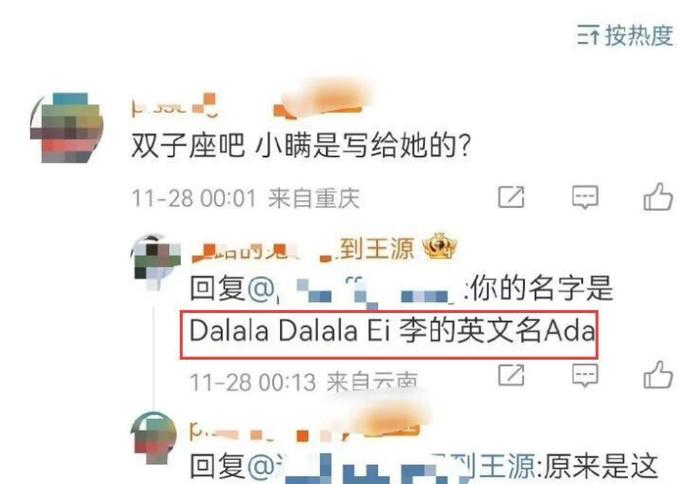Open the first commenter's pixelated avatar

(x=67, y=128)
